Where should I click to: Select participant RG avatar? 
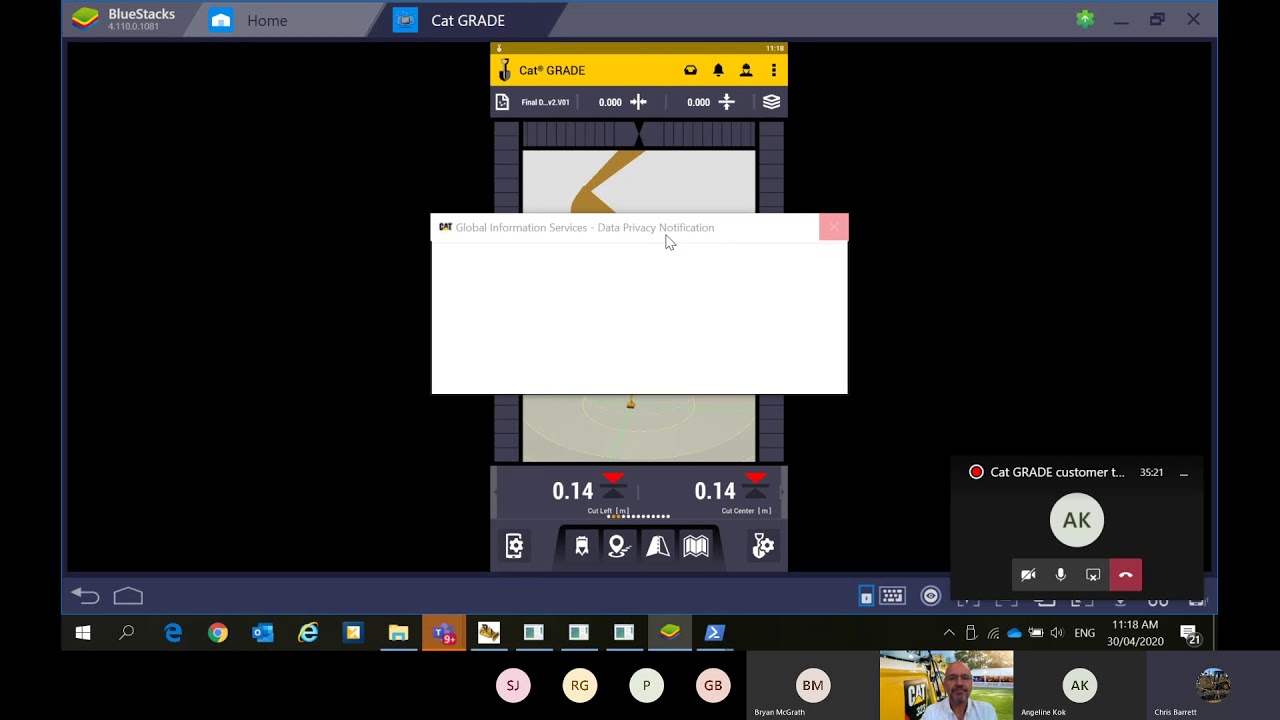click(x=580, y=685)
